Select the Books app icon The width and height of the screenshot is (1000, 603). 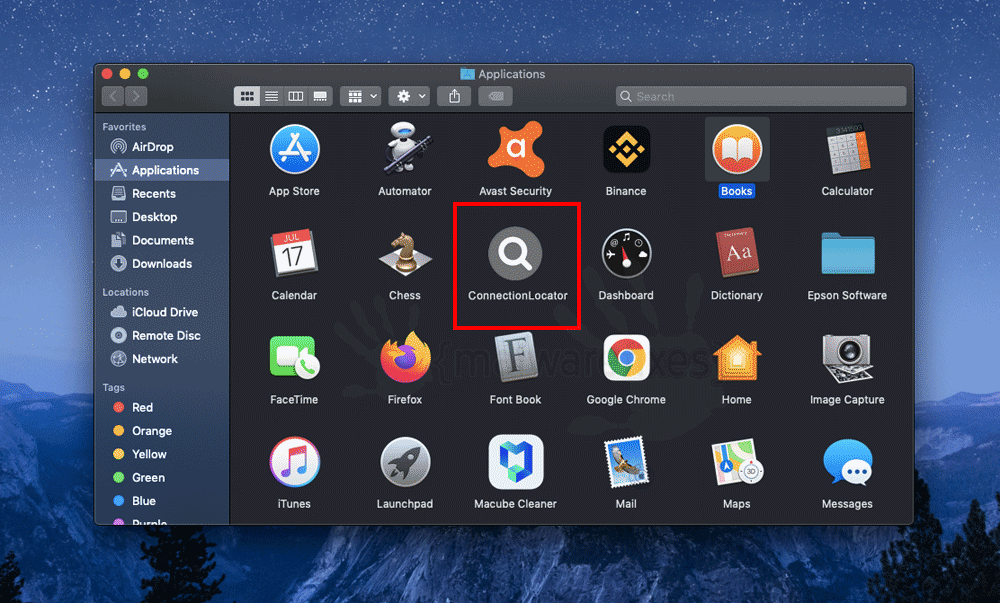pyautogui.click(x=737, y=149)
